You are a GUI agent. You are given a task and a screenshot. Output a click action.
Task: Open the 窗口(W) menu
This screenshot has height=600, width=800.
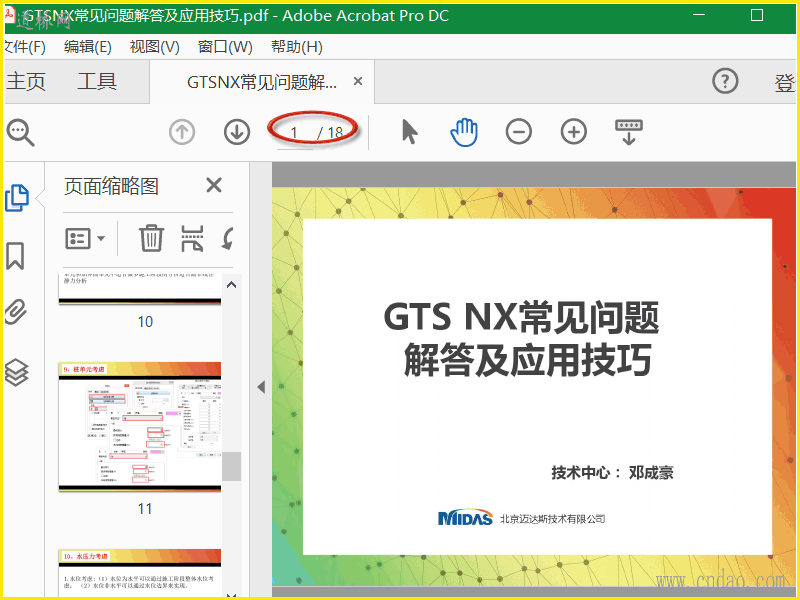point(225,47)
